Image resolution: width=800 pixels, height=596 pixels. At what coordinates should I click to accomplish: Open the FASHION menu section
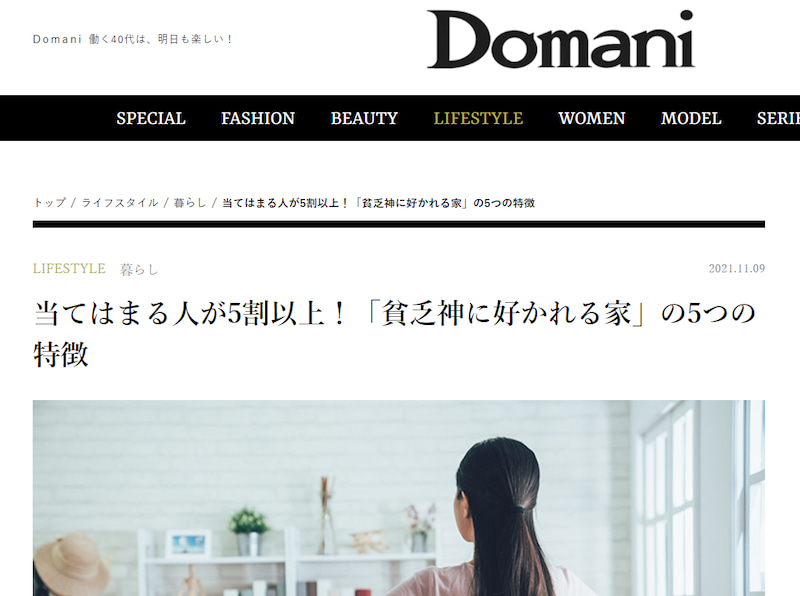click(x=258, y=118)
